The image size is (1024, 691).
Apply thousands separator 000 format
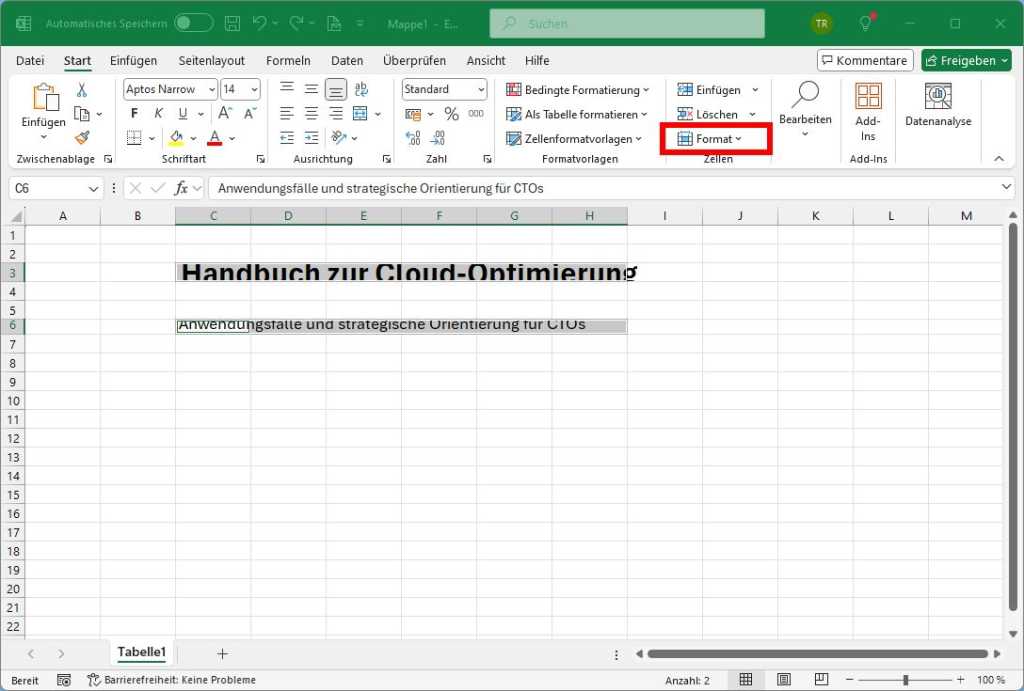[x=476, y=114]
